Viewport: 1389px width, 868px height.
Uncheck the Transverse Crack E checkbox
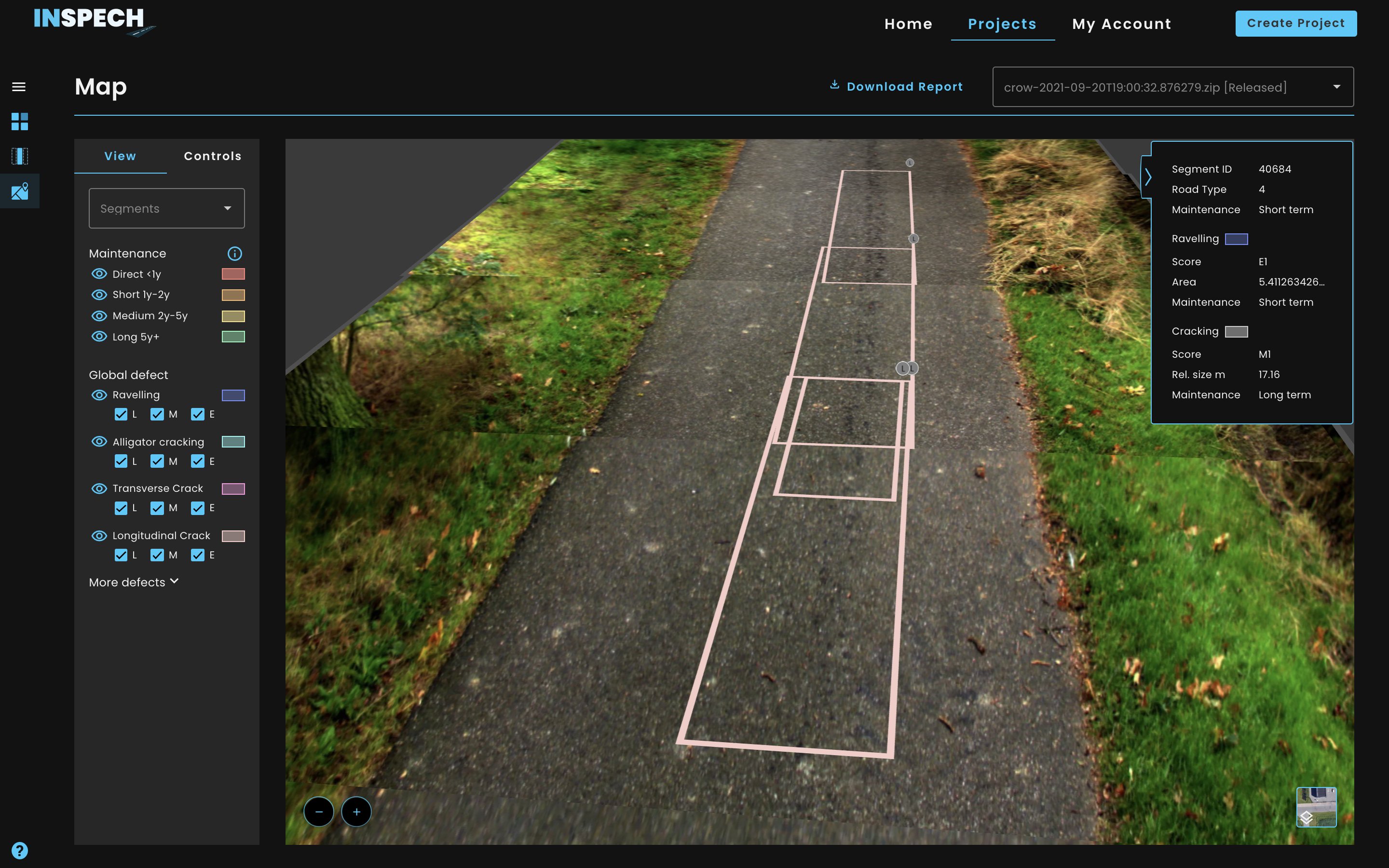click(x=198, y=508)
